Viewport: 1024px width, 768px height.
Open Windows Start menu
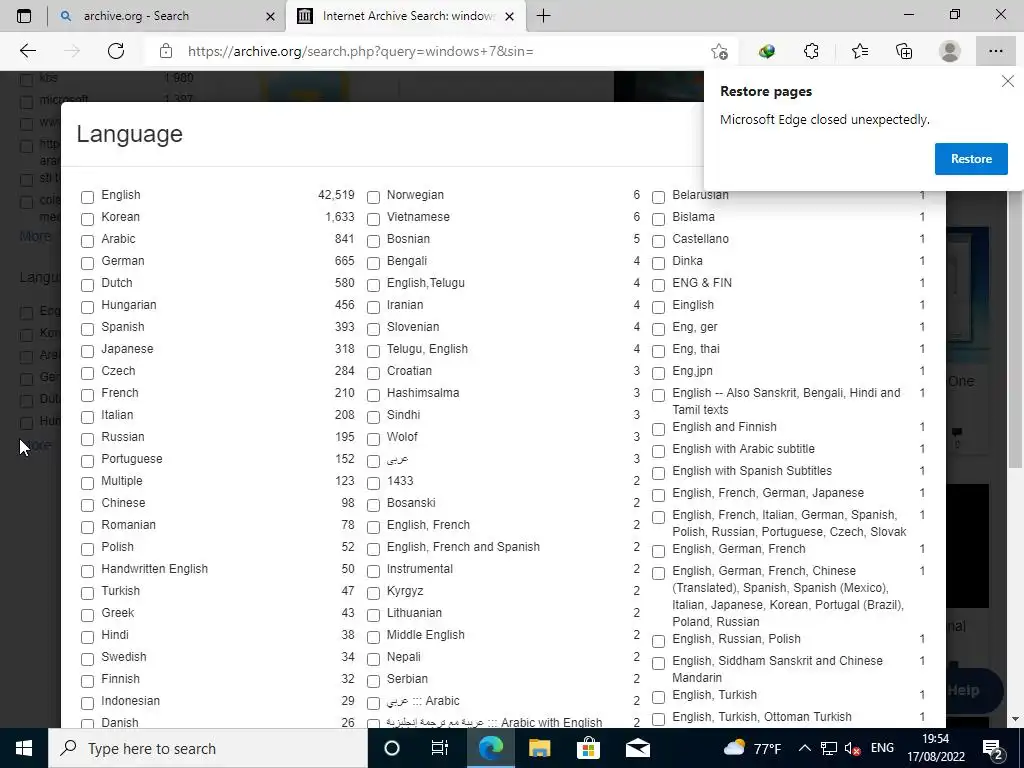24,748
